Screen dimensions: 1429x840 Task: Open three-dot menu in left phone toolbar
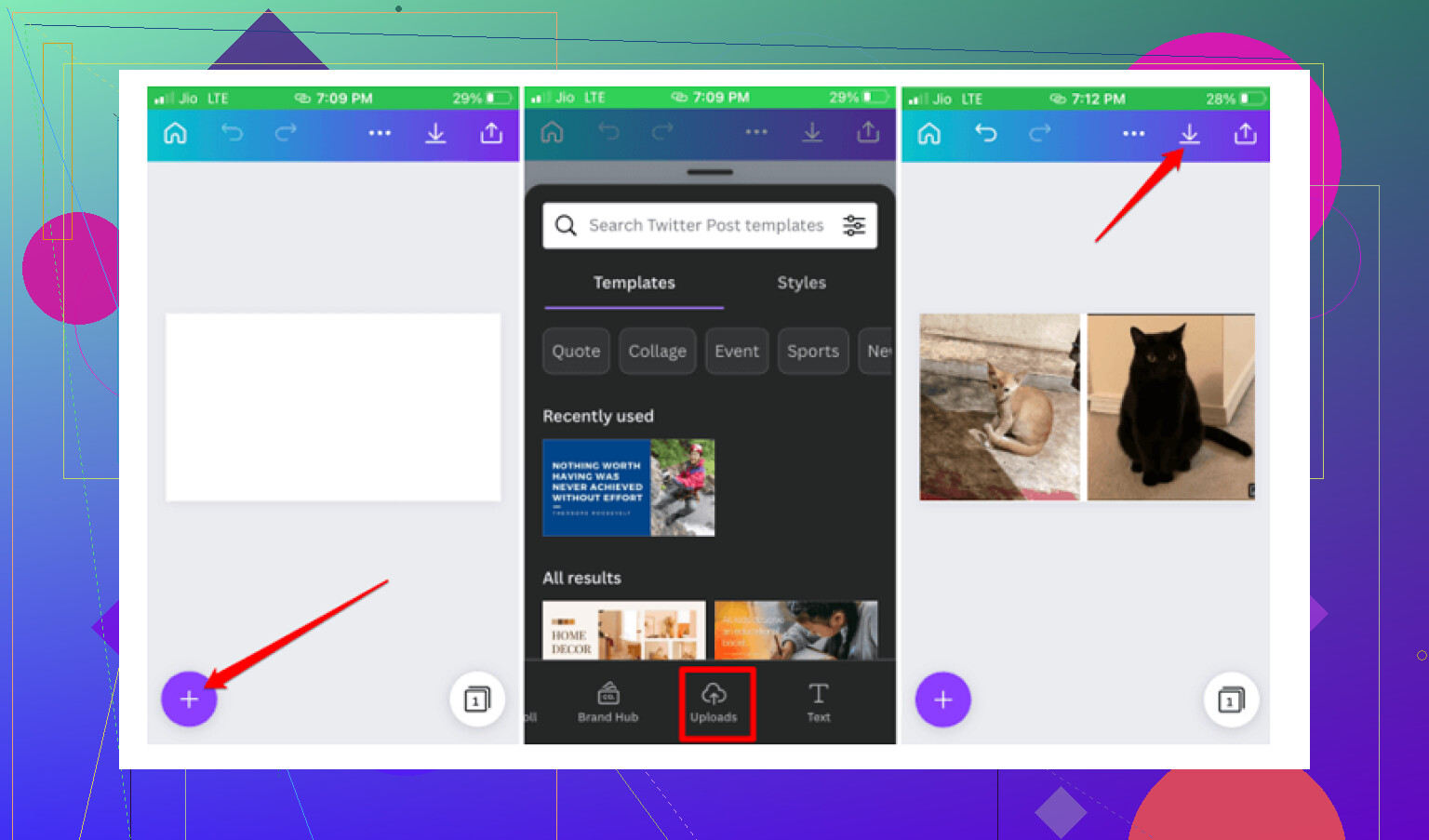pyautogui.click(x=380, y=133)
